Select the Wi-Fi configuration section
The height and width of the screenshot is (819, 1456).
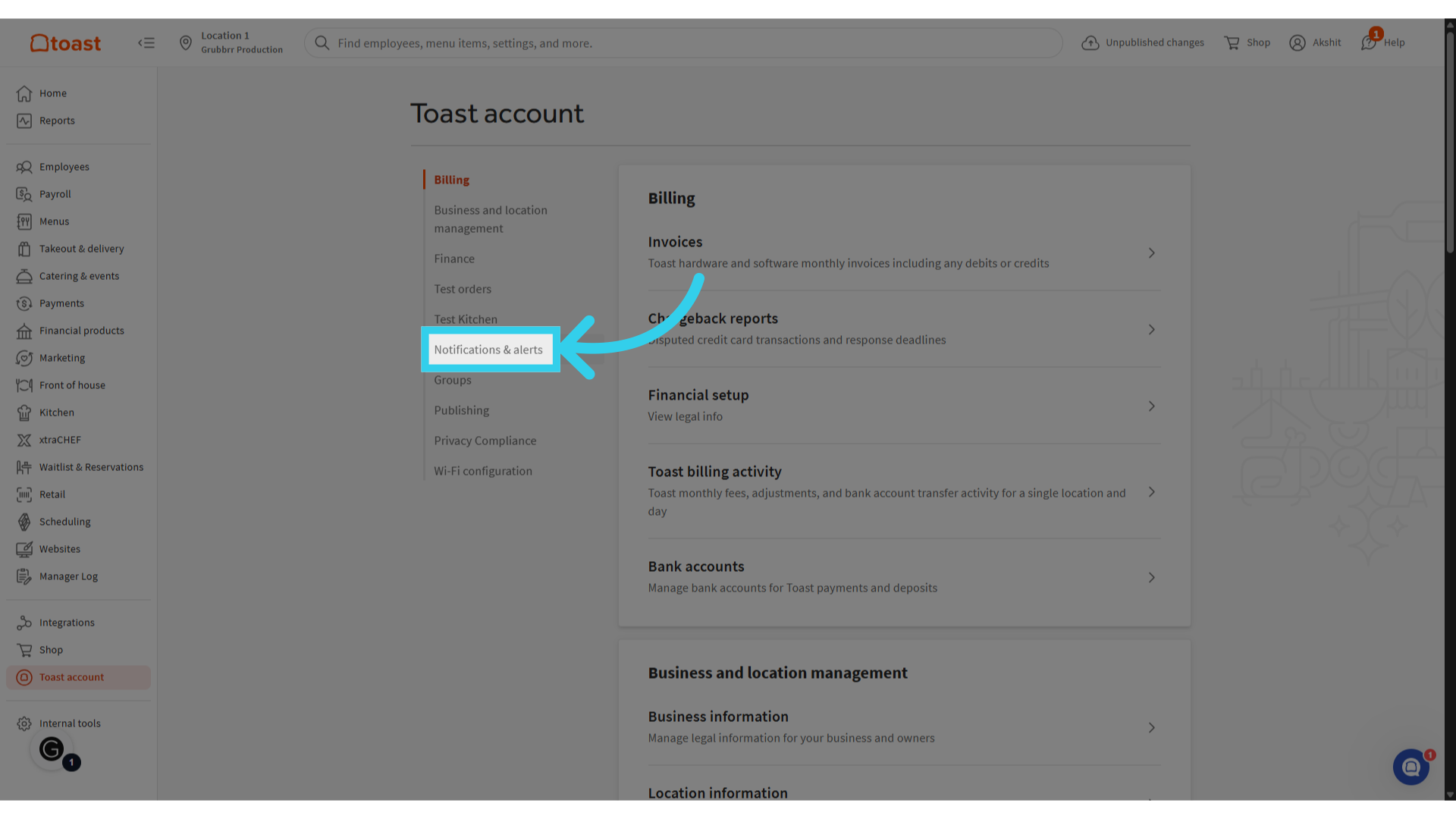(x=483, y=471)
